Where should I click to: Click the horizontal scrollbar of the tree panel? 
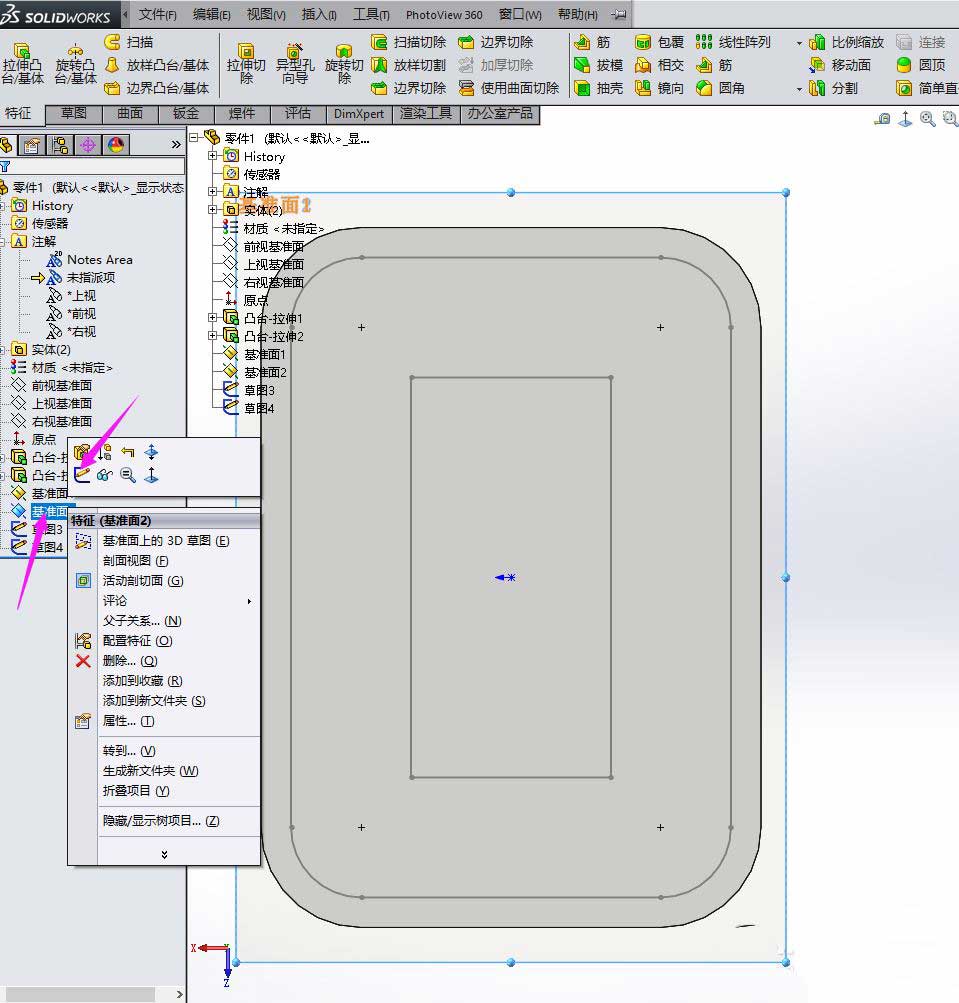coord(80,995)
